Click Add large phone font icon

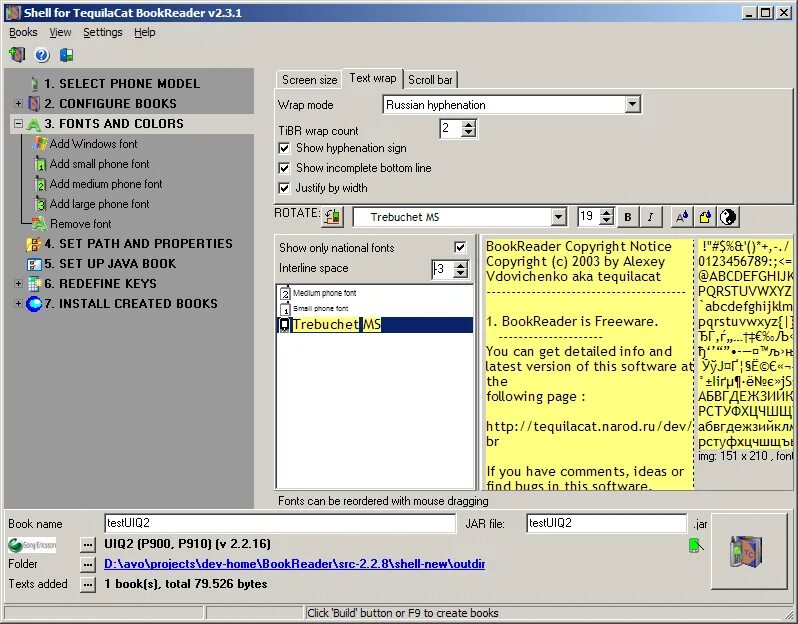pos(40,204)
